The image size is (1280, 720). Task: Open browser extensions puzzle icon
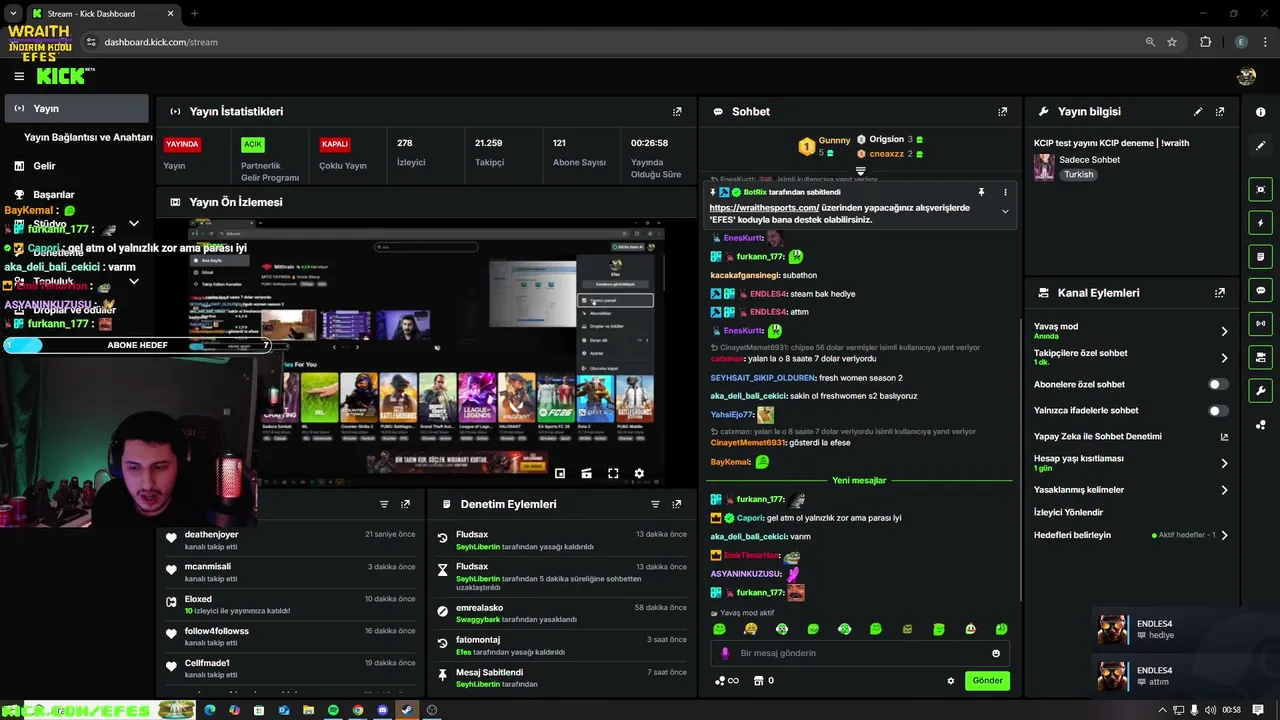point(1205,42)
